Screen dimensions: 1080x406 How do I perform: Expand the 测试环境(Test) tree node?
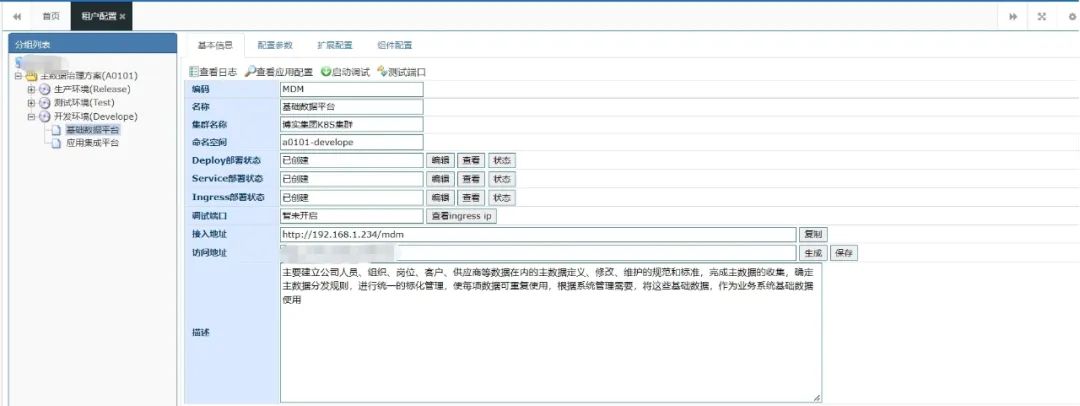31,103
